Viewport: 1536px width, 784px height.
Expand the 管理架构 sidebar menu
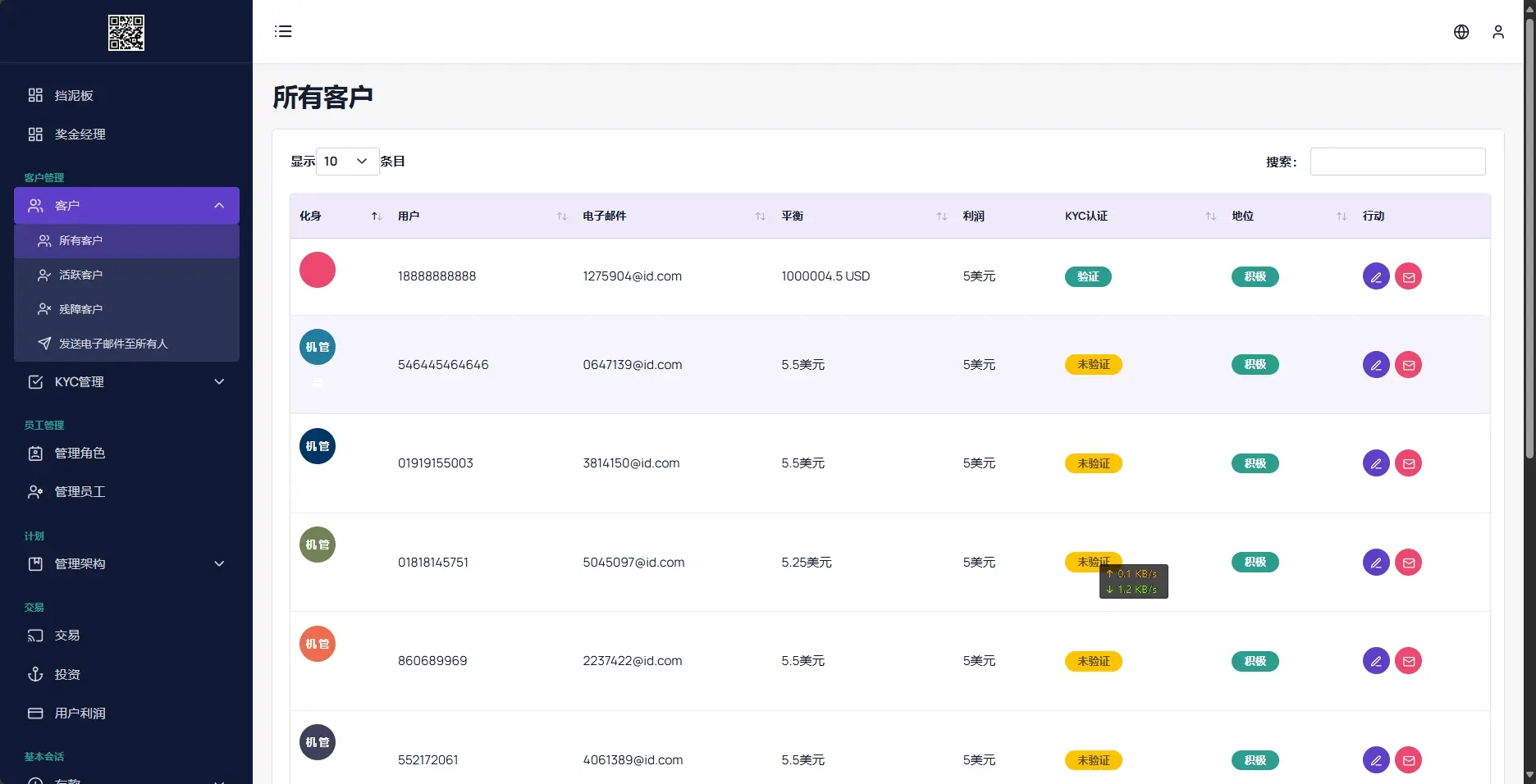point(126,564)
